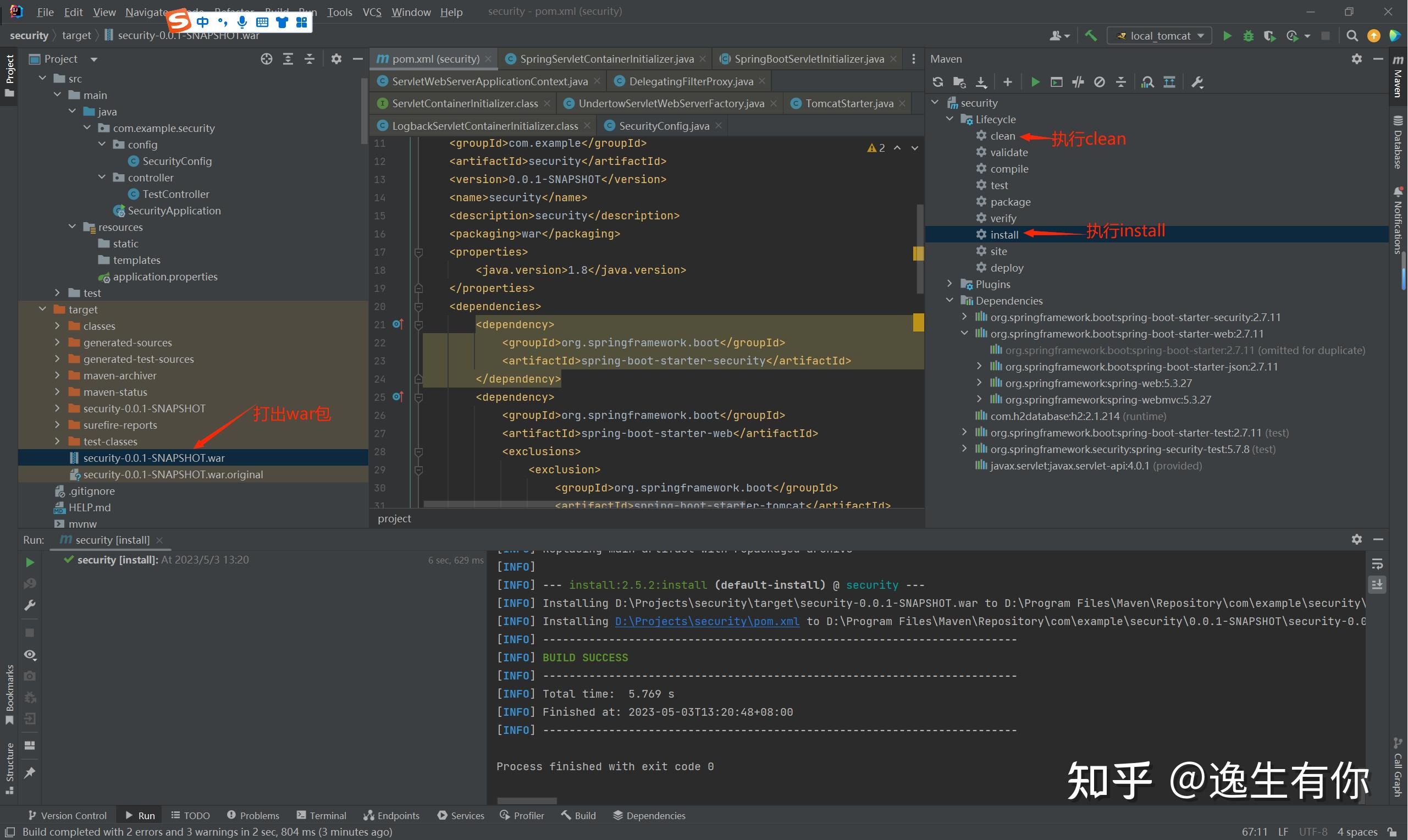The image size is (1408, 840).
Task: Click Select Opened File target icon
Action: click(267, 59)
